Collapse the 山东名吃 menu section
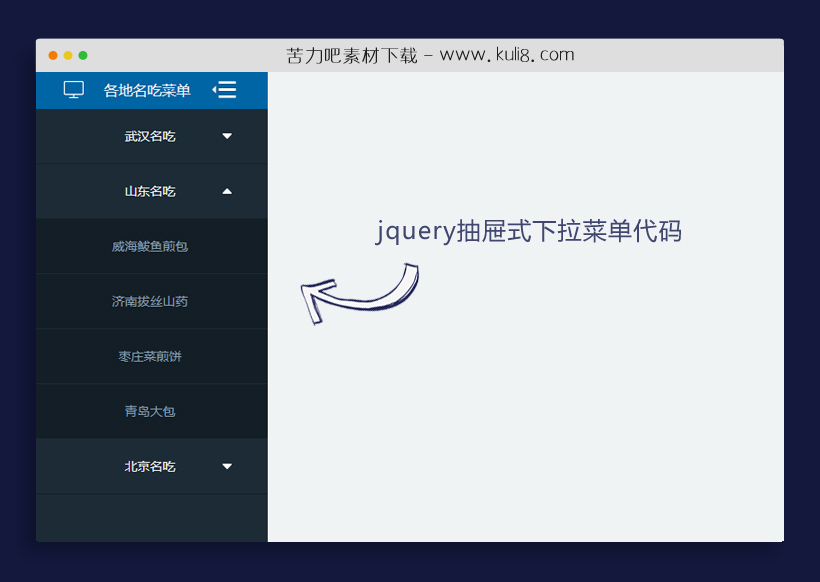The height and width of the screenshot is (582, 820). (152, 191)
